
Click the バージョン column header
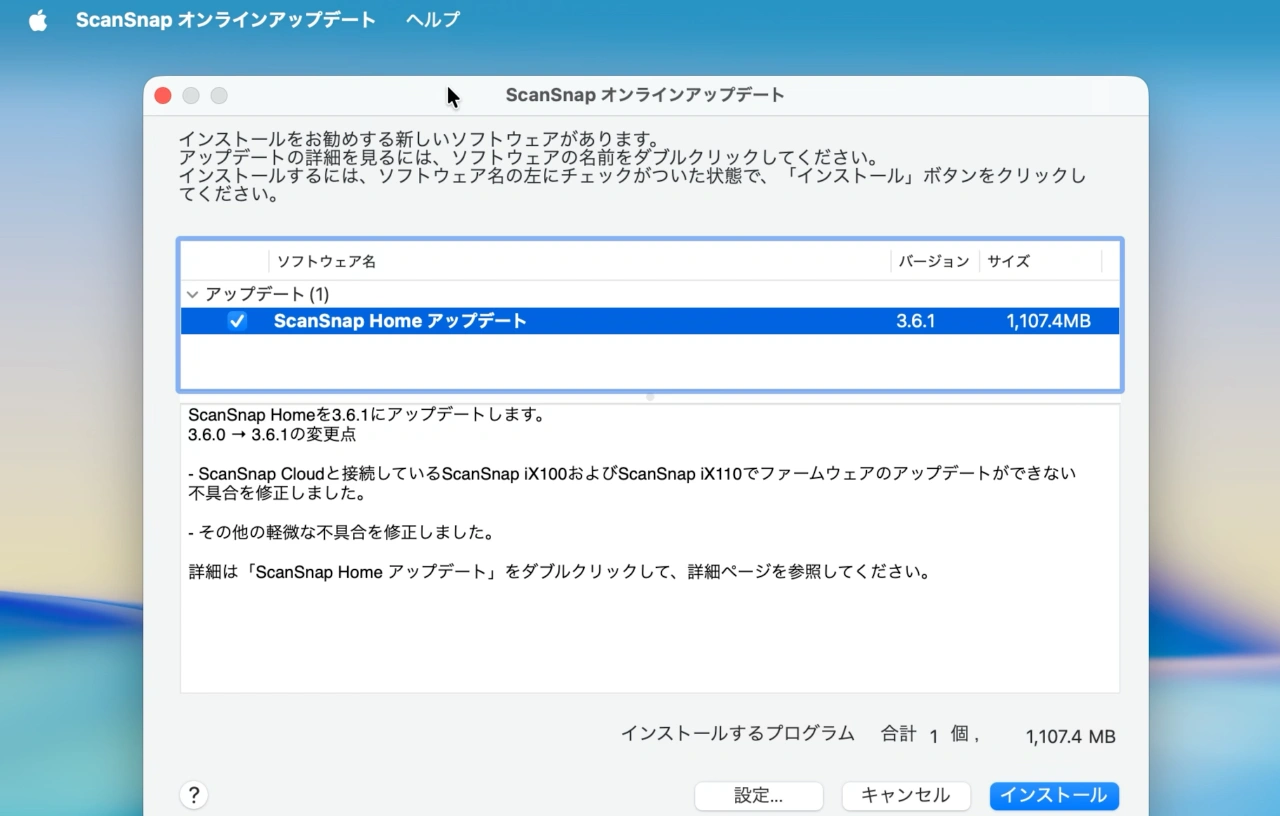point(933,261)
